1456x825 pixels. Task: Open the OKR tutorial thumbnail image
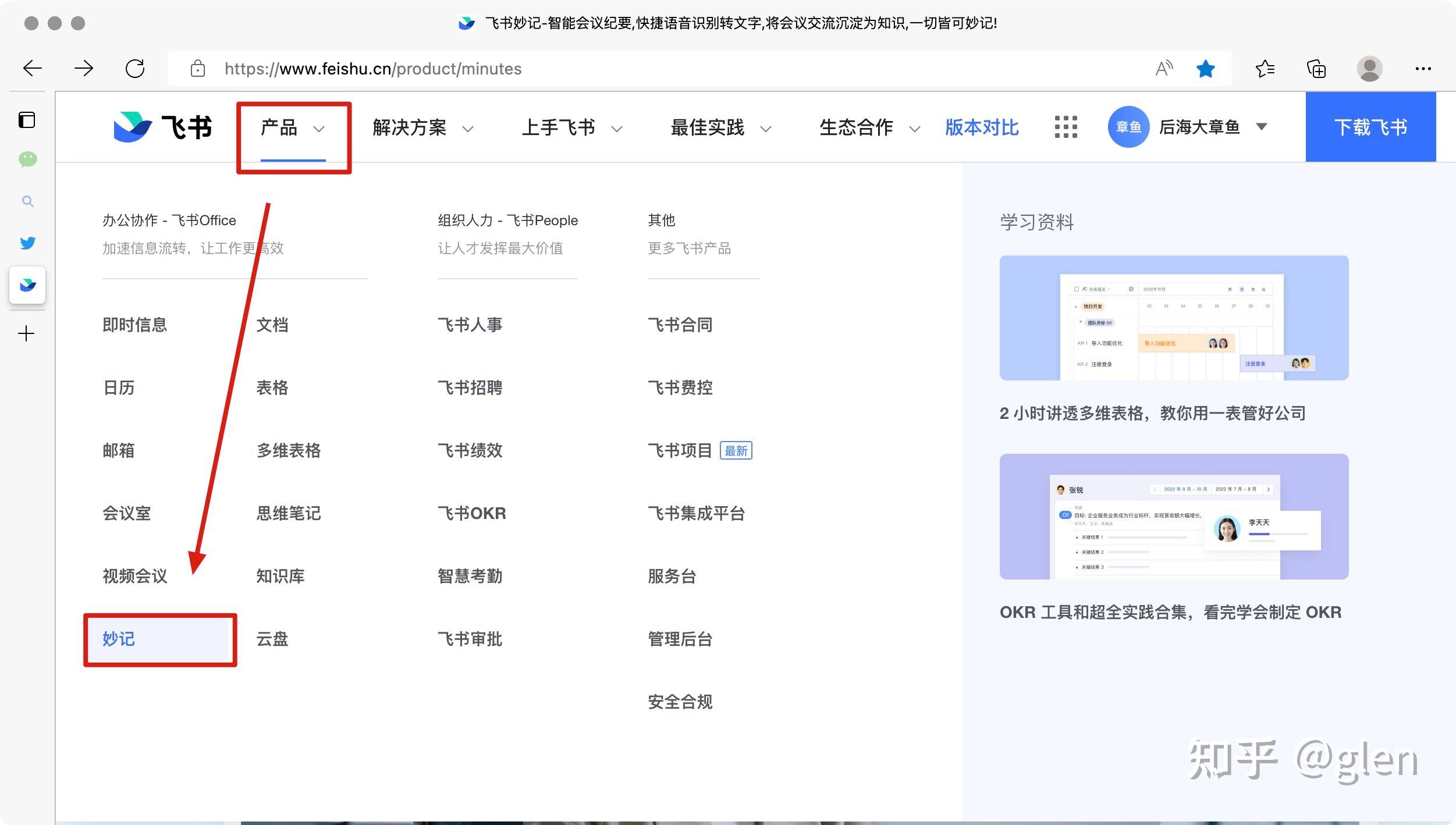tap(1174, 517)
